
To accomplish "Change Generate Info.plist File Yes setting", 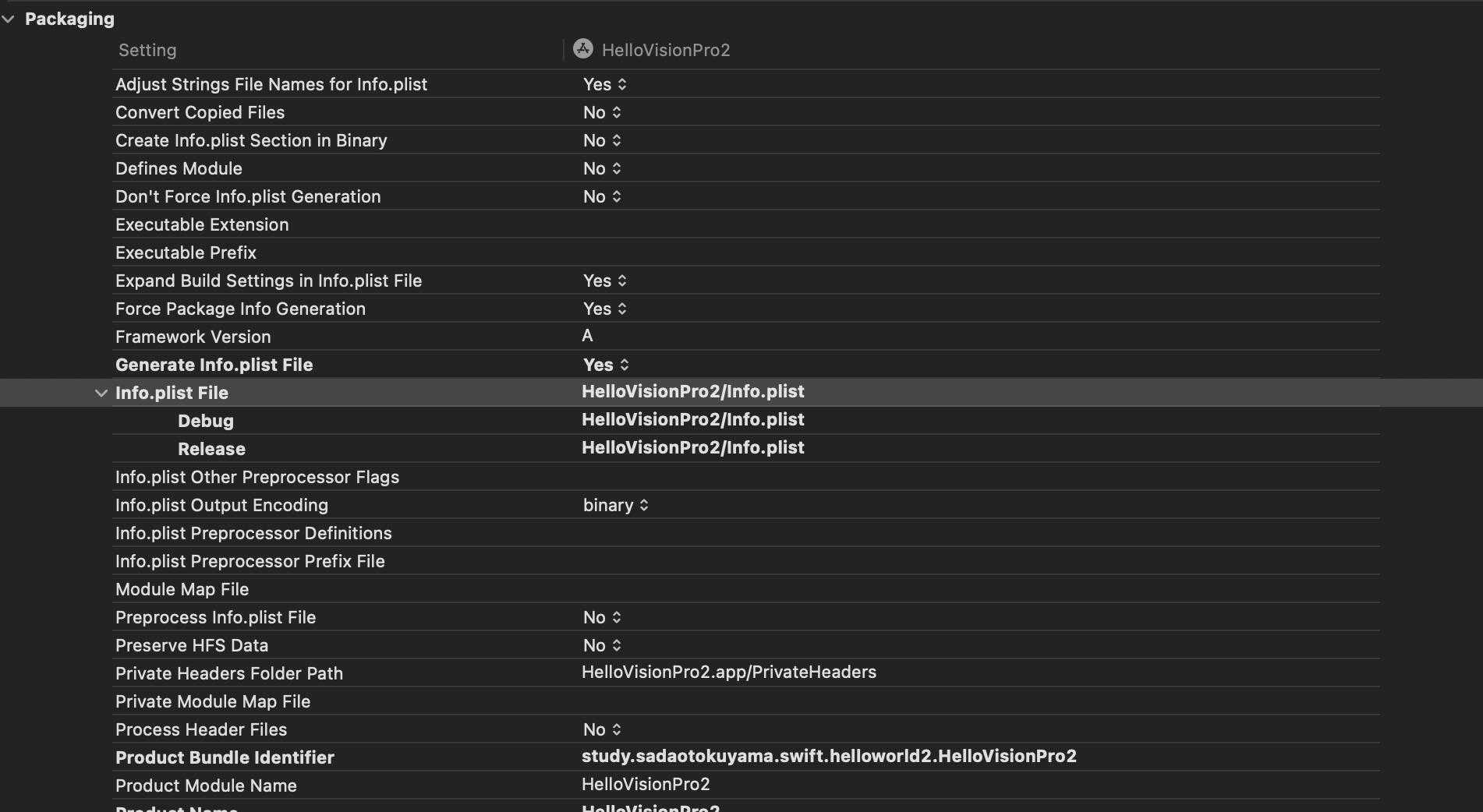I will [606, 365].
